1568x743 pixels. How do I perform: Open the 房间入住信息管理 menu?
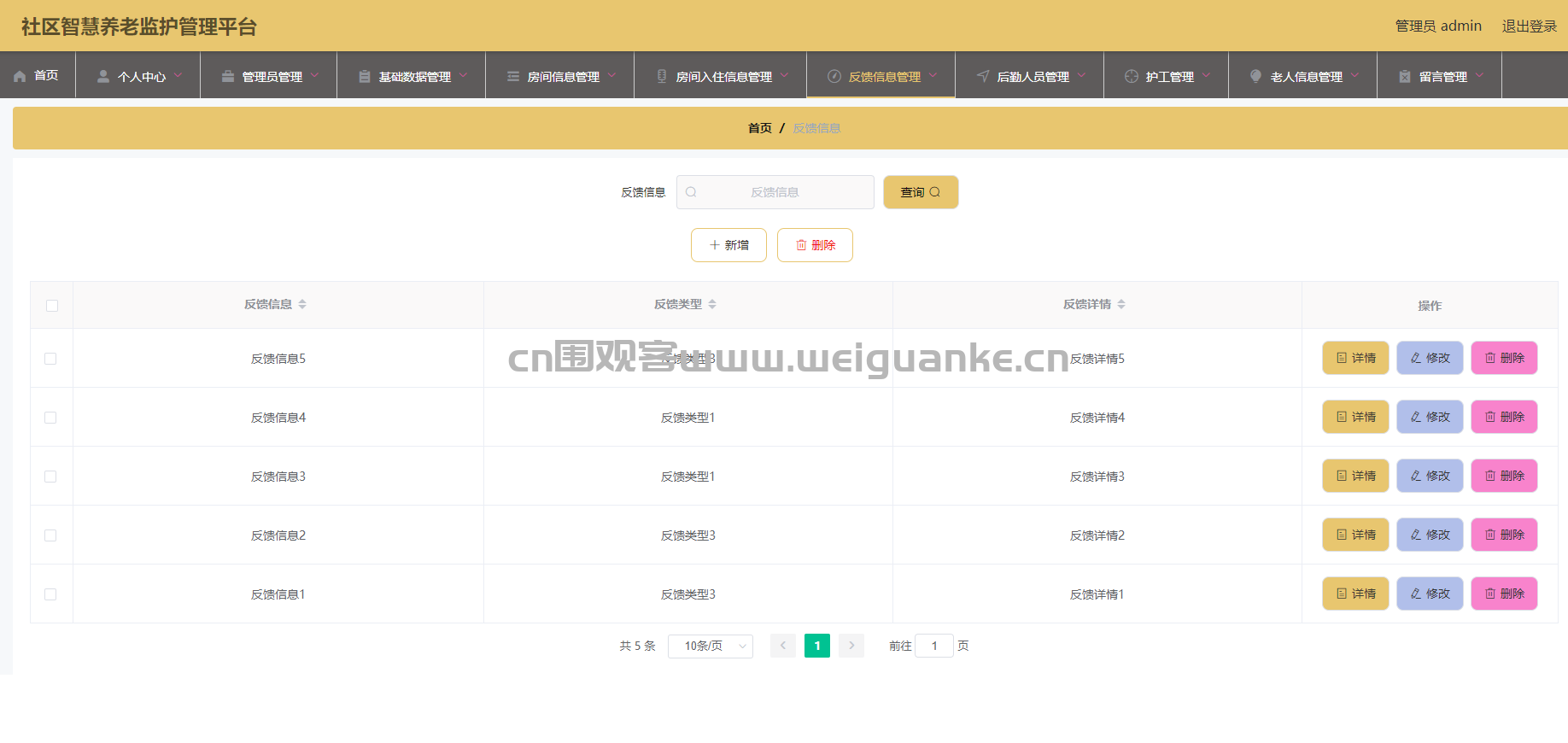pyautogui.click(x=723, y=76)
